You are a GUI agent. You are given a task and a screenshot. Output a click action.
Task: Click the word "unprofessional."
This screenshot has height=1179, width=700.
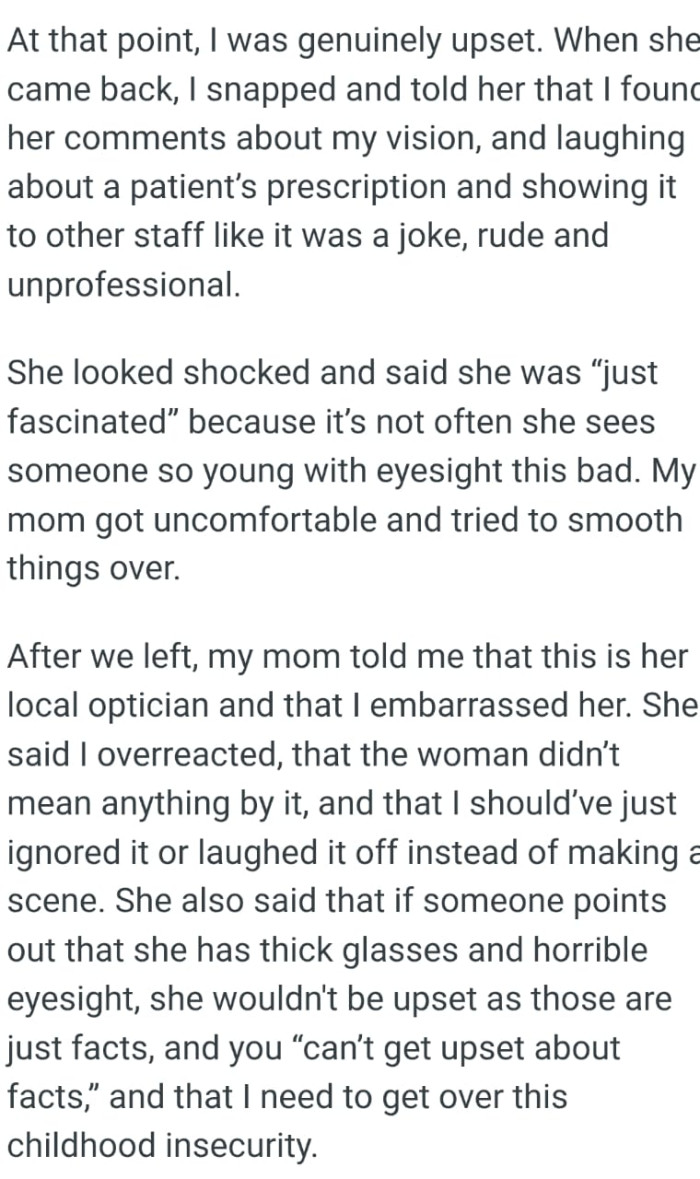124,285
